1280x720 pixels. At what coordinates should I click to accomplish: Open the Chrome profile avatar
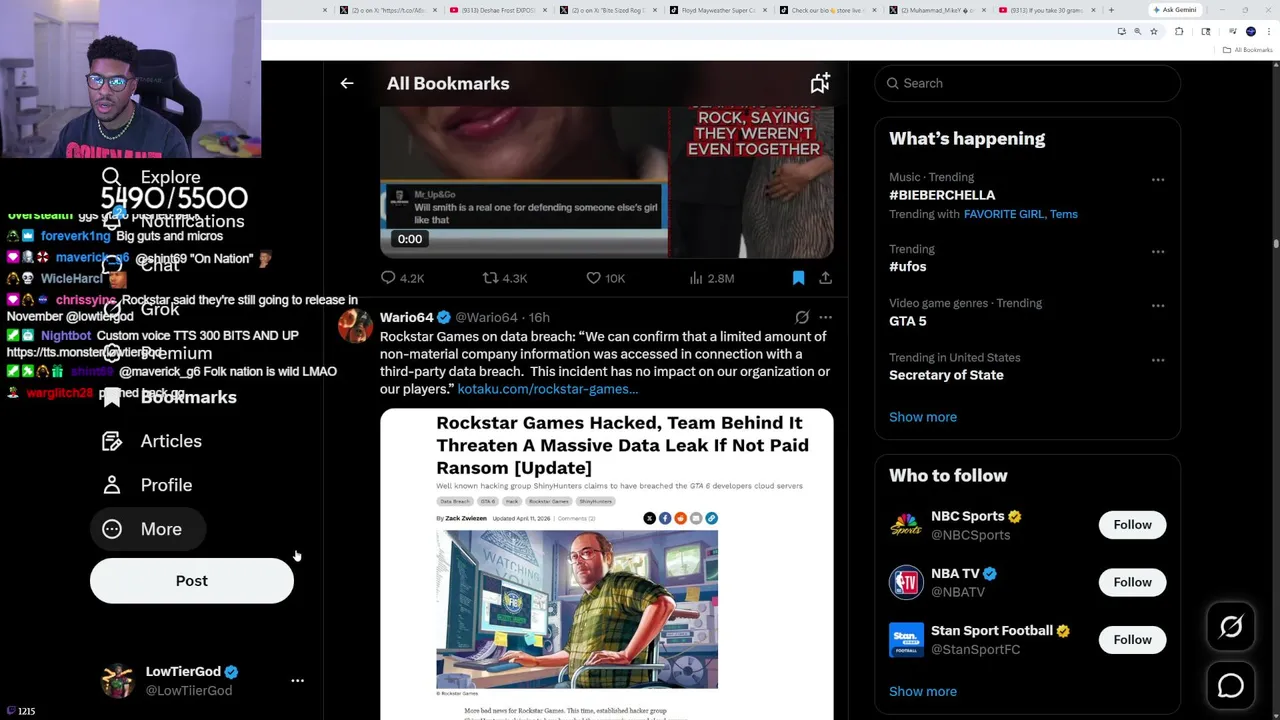click(x=1251, y=32)
